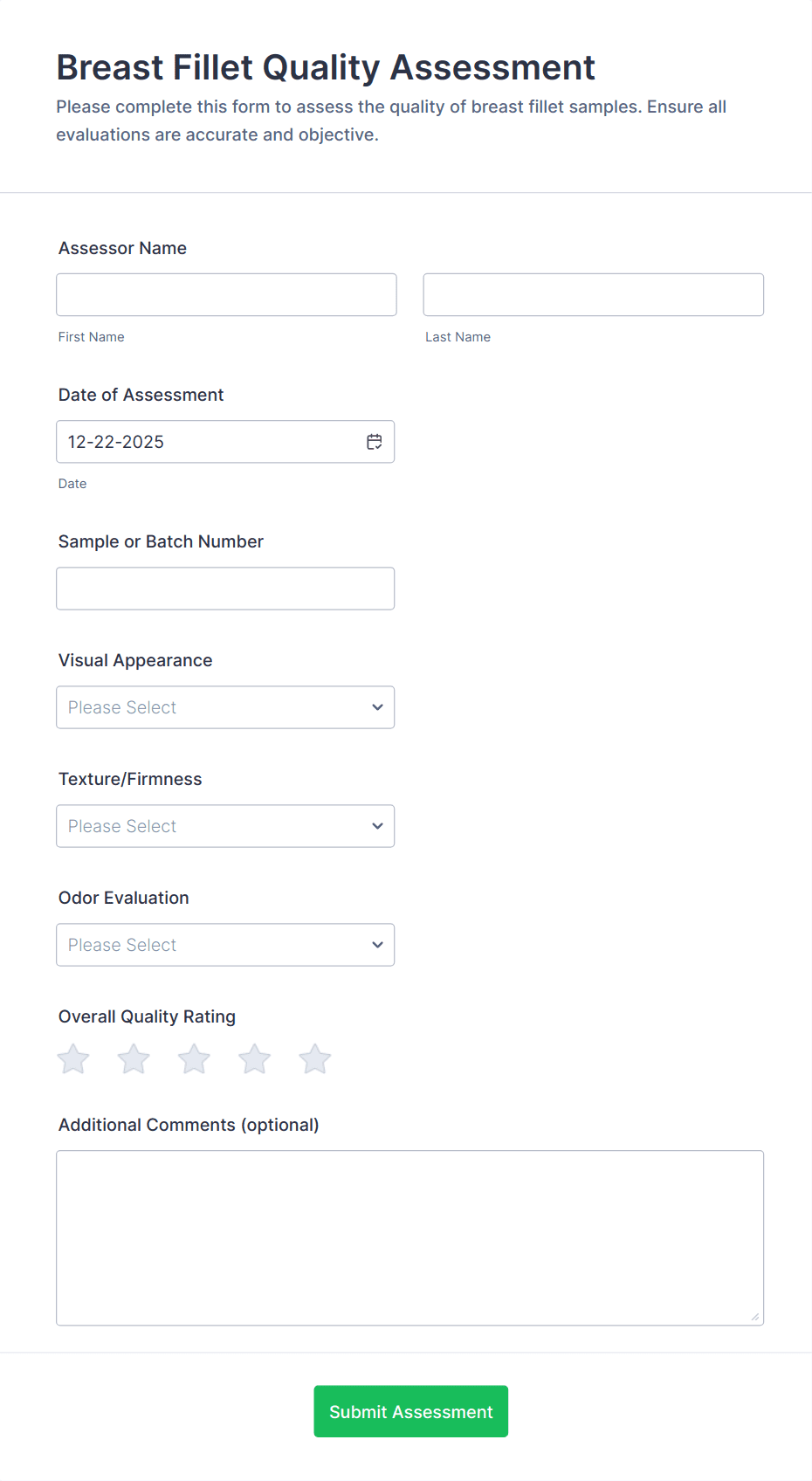Rate quality with the second star
This screenshot has height=1481, width=812.
click(134, 1059)
